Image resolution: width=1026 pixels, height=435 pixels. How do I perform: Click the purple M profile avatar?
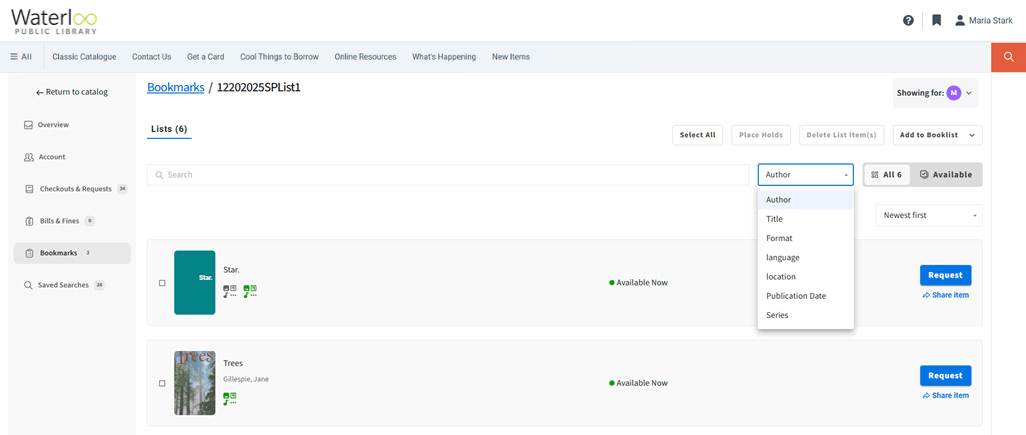tap(953, 93)
